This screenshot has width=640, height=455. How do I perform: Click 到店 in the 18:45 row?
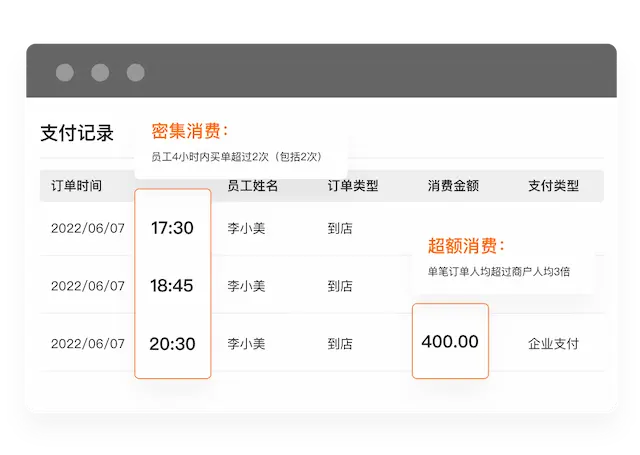tap(340, 286)
